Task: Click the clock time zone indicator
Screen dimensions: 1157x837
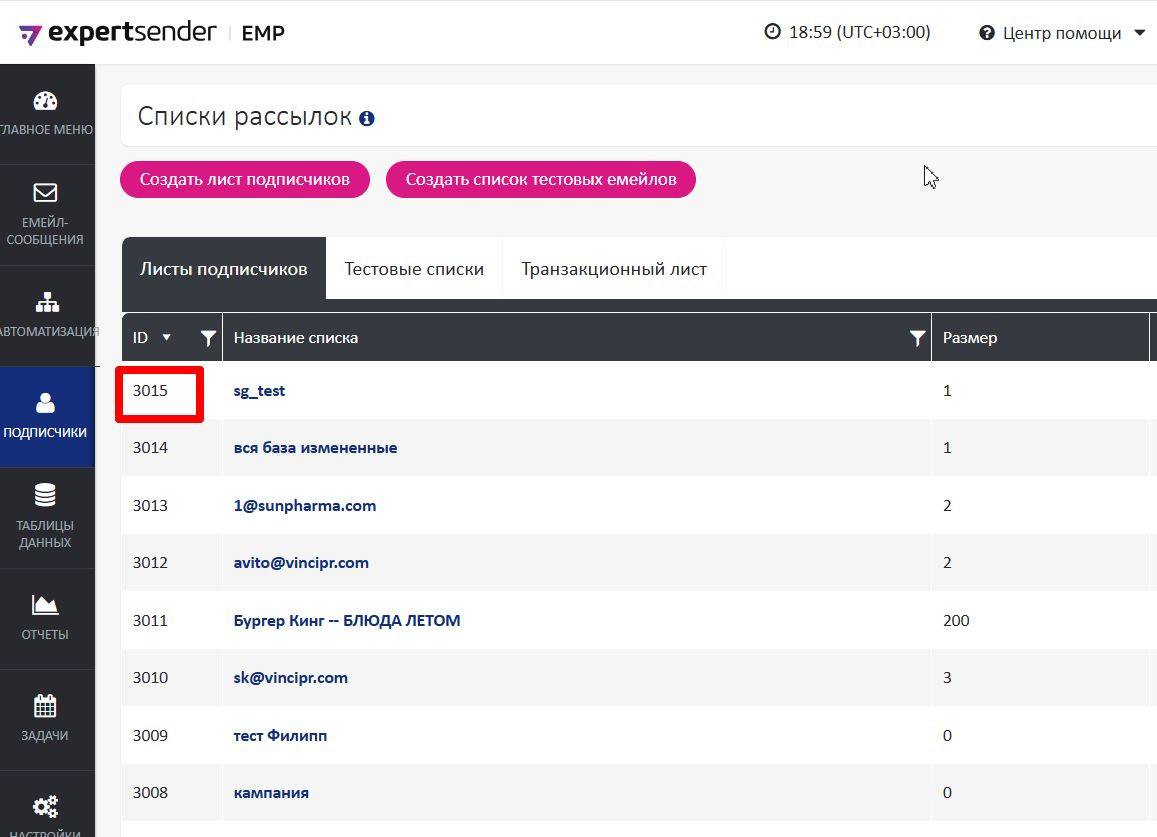Action: [846, 32]
